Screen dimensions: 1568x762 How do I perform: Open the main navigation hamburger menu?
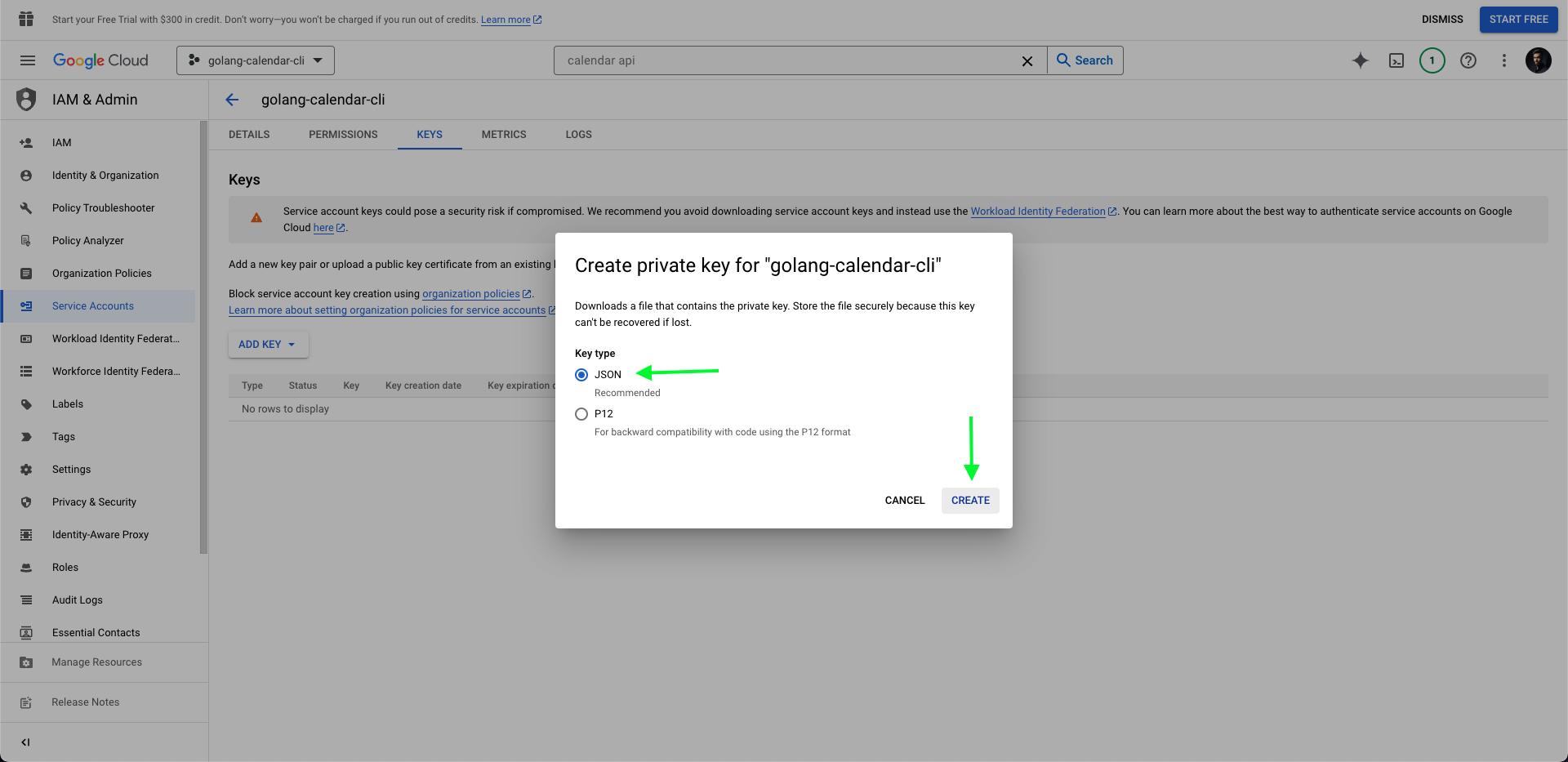28,60
